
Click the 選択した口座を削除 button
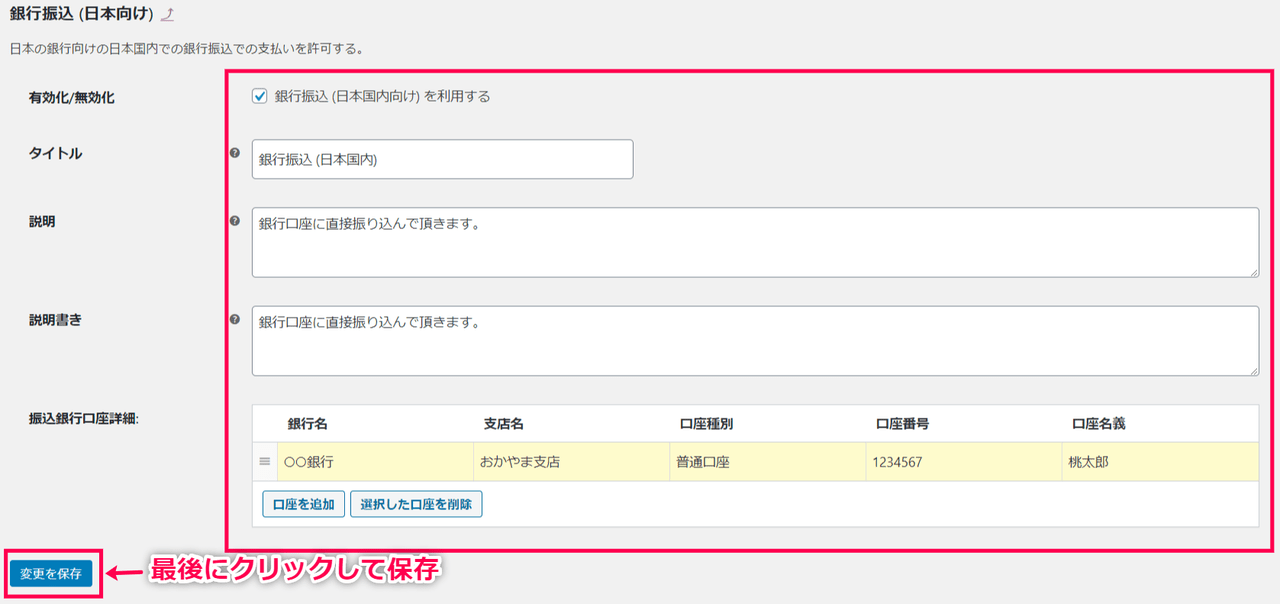416,504
